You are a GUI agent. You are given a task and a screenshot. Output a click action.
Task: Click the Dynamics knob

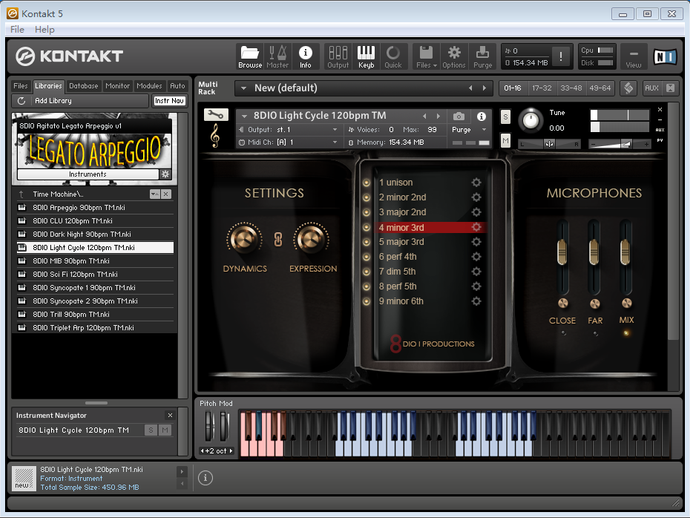(245, 239)
